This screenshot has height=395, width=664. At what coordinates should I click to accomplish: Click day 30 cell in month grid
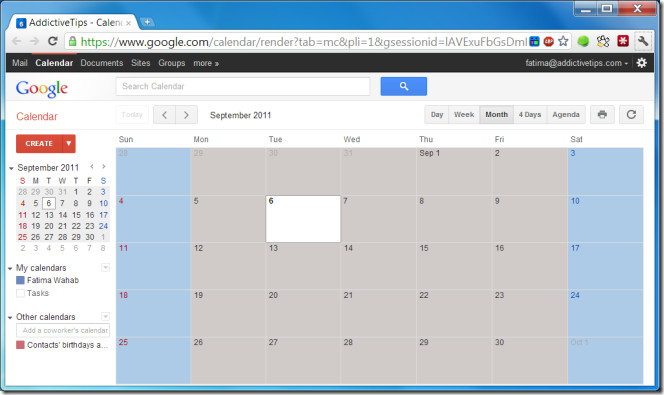click(x=529, y=361)
